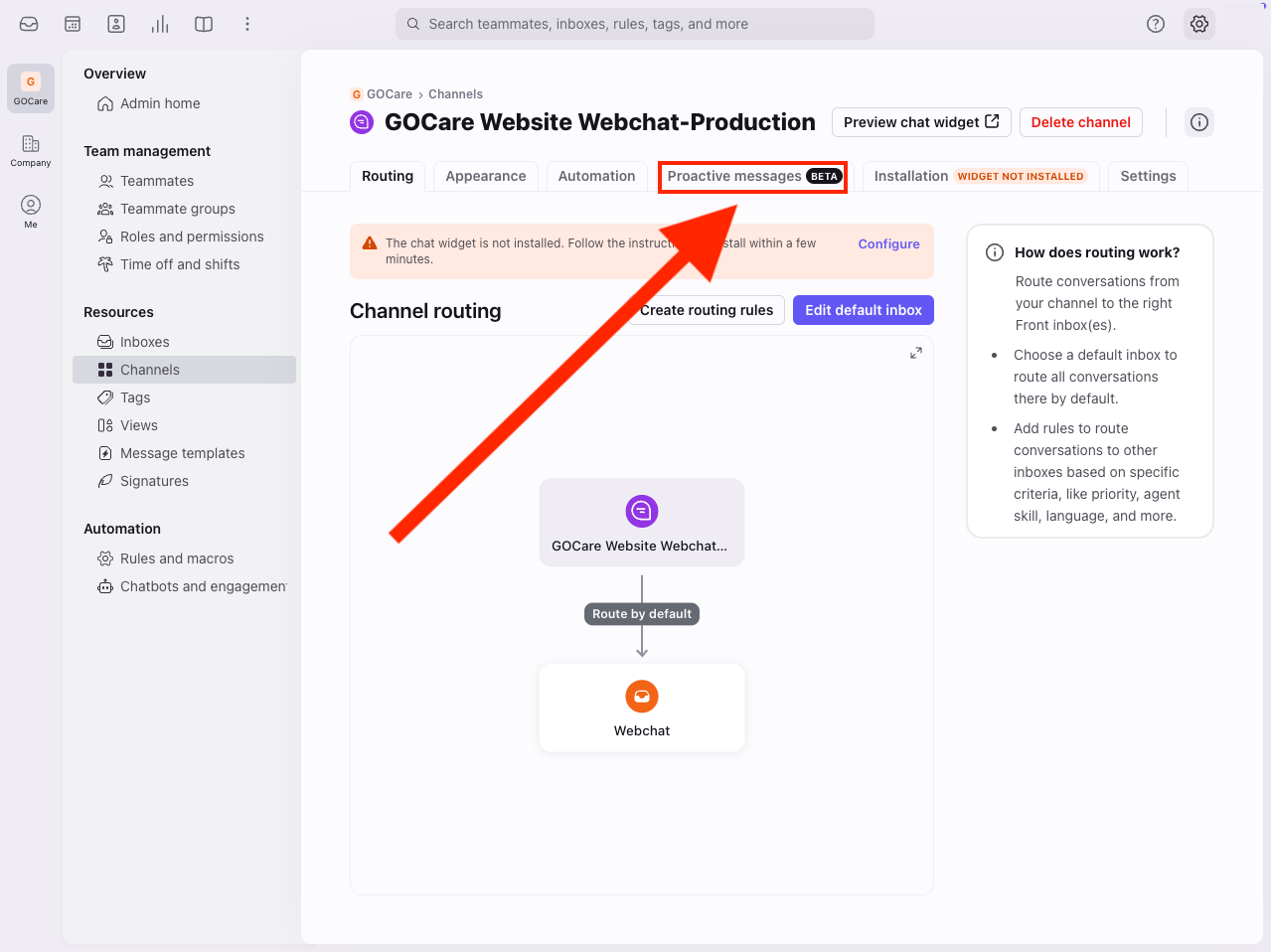Image resolution: width=1271 pixels, height=952 pixels.
Task: Click Preview chat widget button
Action: (921, 122)
